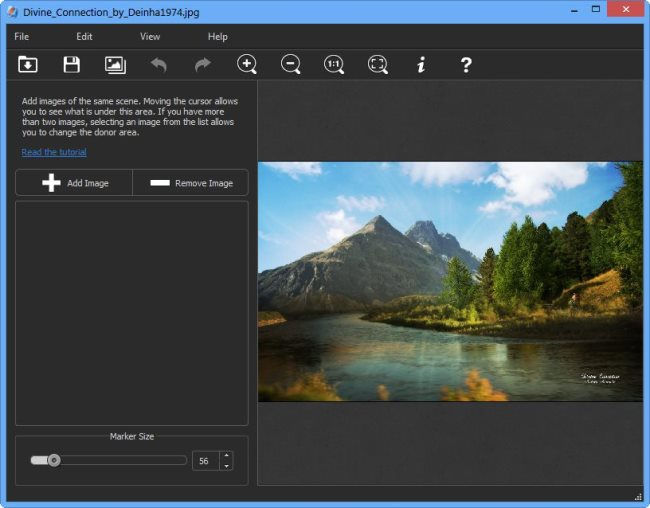Click the save floppy disk icon

coord(71,64)
